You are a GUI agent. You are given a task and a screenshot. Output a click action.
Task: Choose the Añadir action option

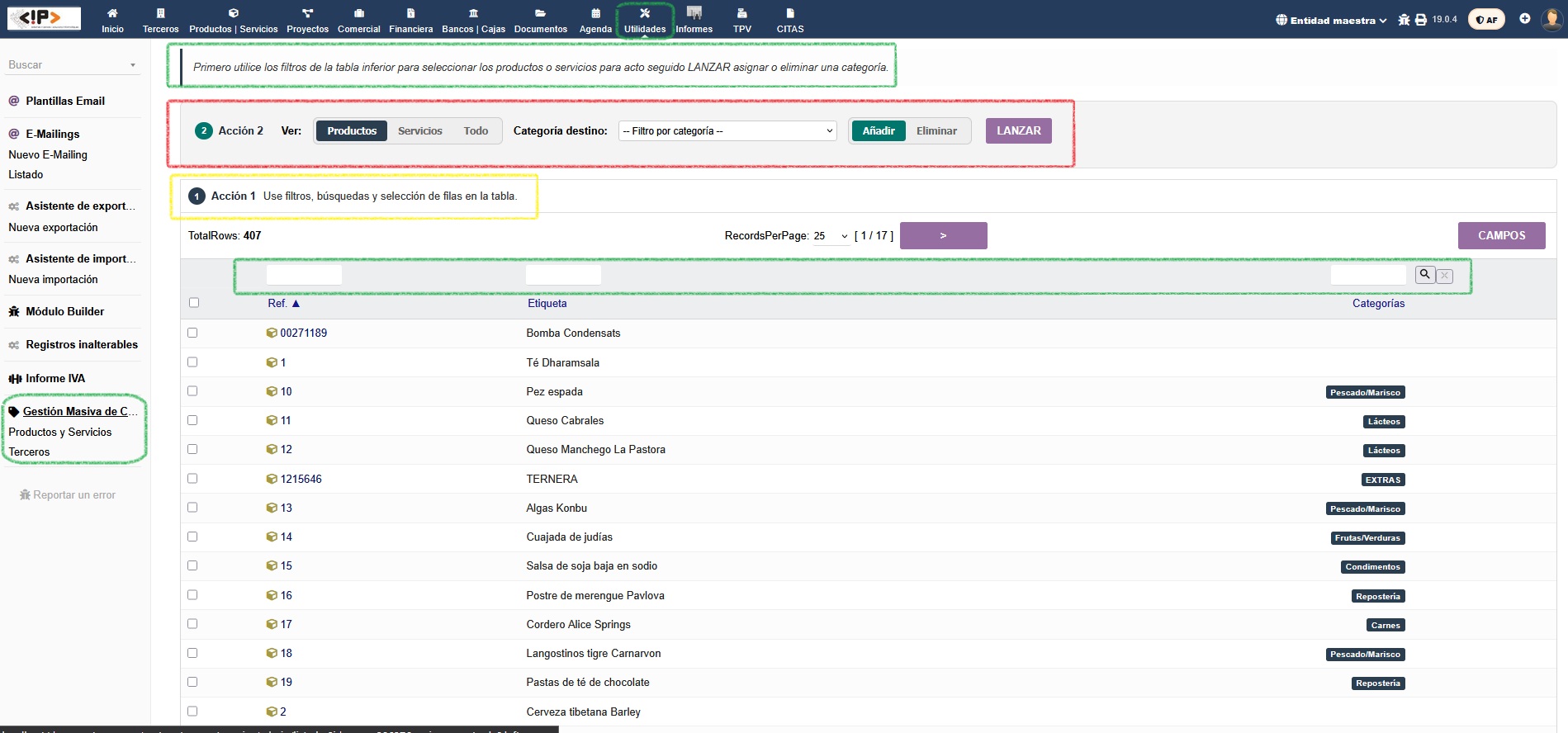879,130
